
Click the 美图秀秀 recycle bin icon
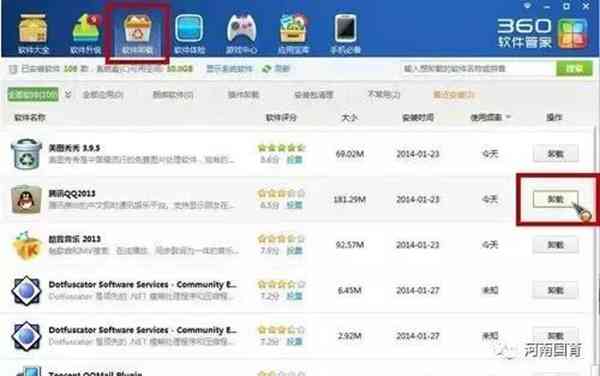[x=26, y=154]
